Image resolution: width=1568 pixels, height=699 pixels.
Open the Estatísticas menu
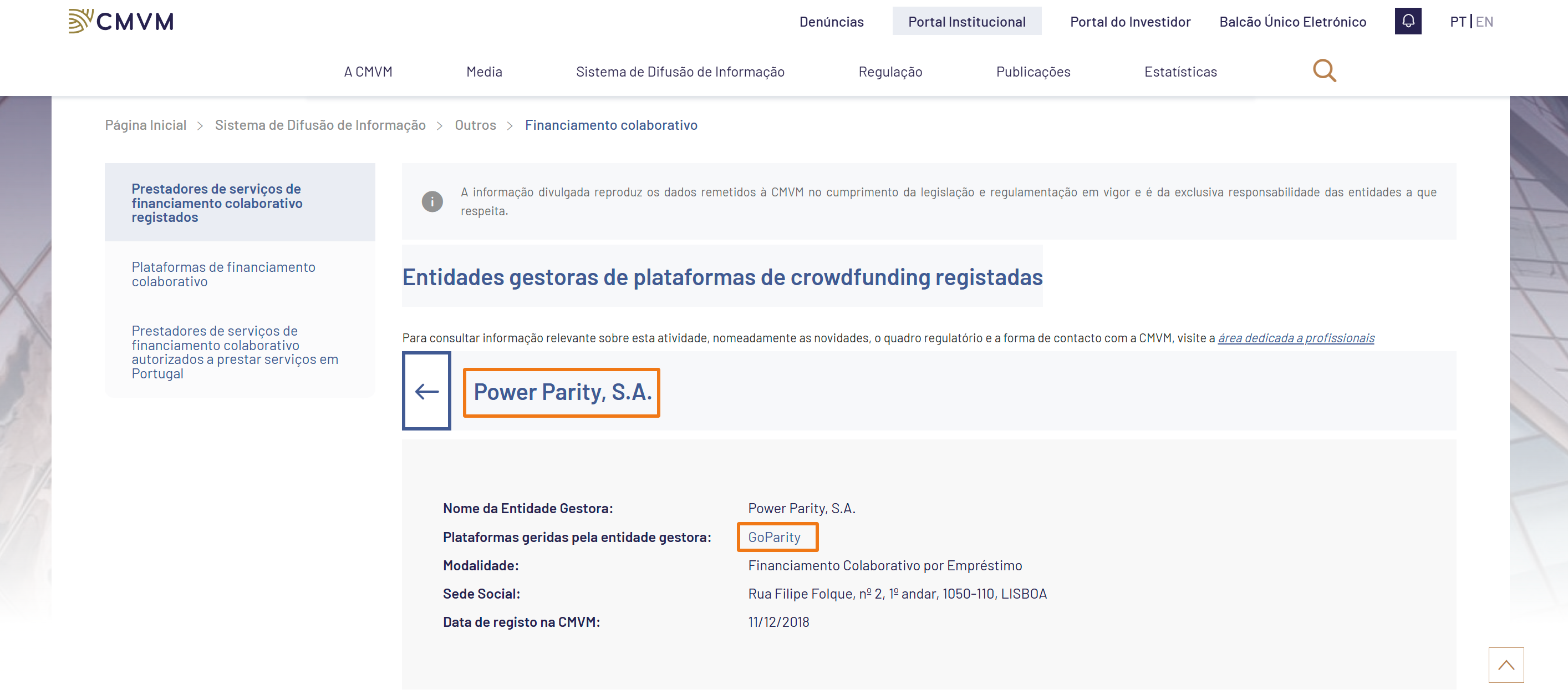[1180, 72]
